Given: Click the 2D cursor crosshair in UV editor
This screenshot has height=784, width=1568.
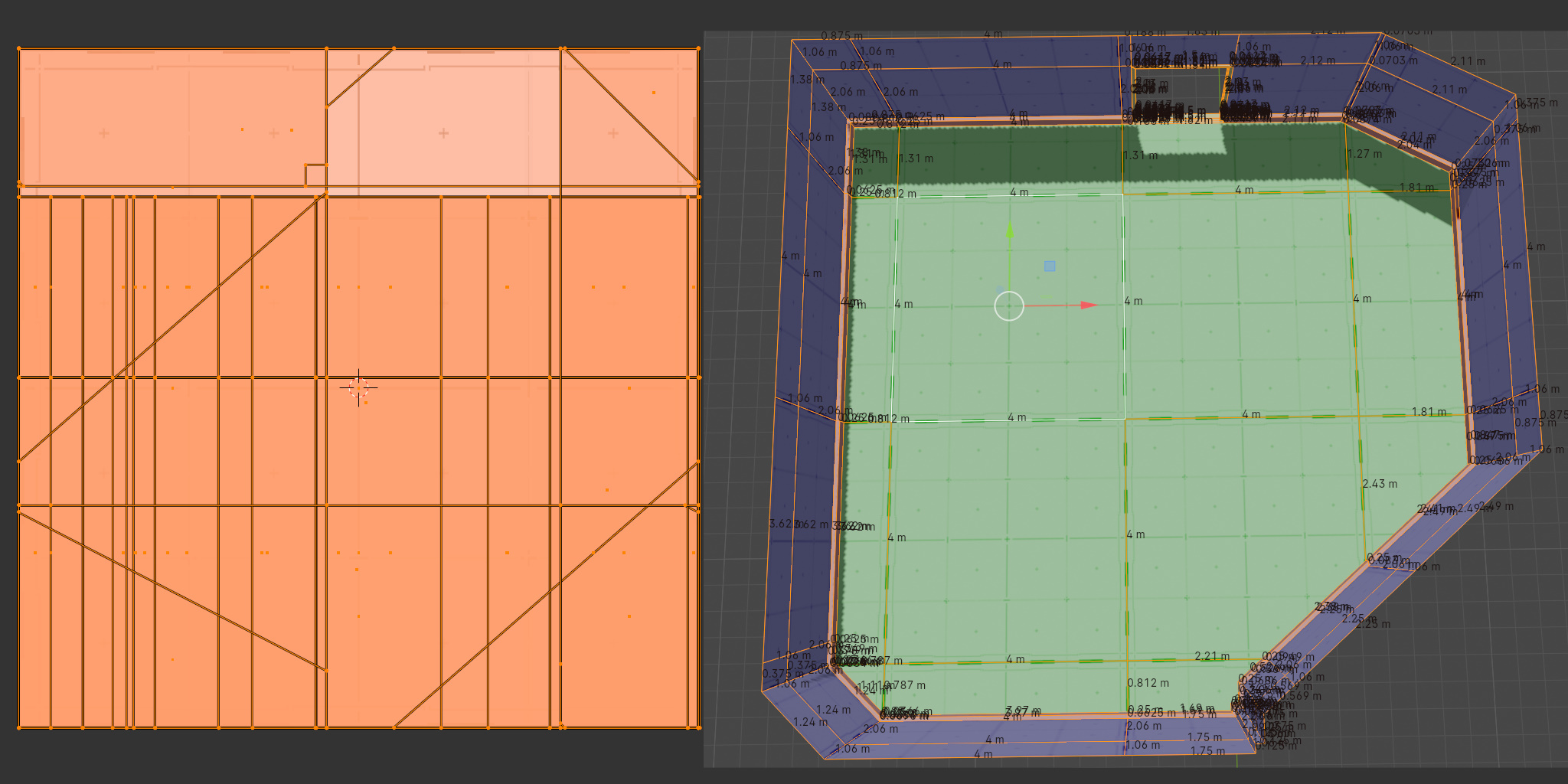Looking at the screenshot, I should (358, 387).
